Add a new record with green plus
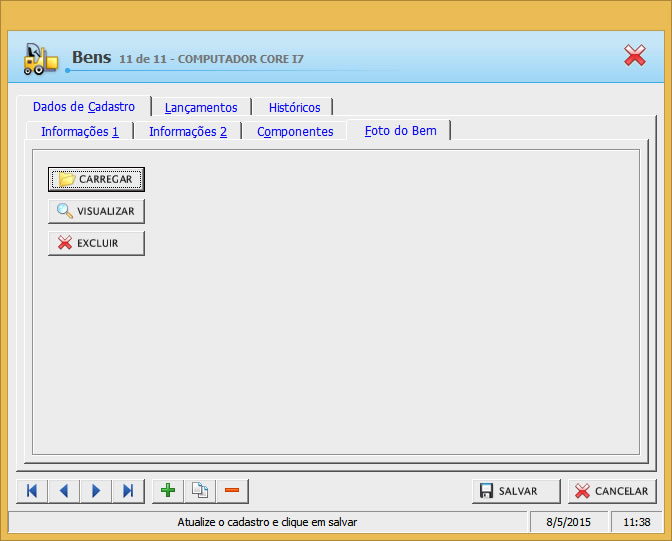This screenshot has height=541, width=672. tap(168, 491)
